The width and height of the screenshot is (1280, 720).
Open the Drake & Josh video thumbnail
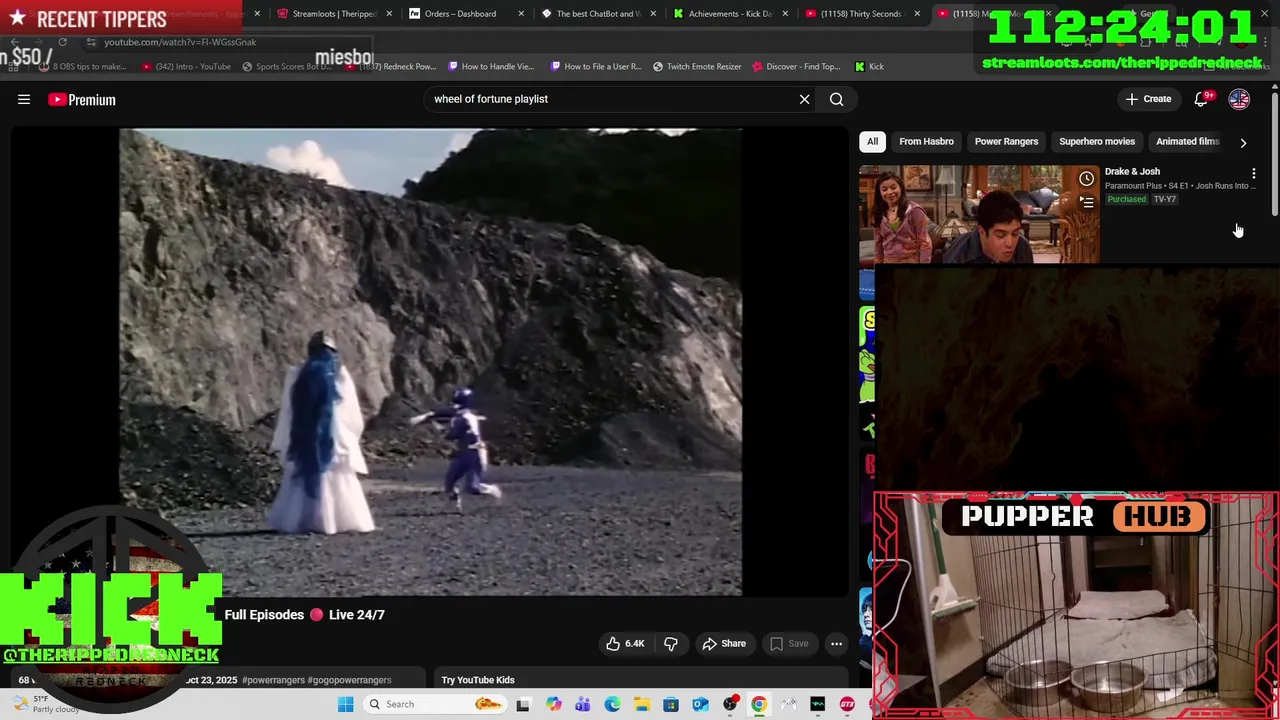(979, 214)
